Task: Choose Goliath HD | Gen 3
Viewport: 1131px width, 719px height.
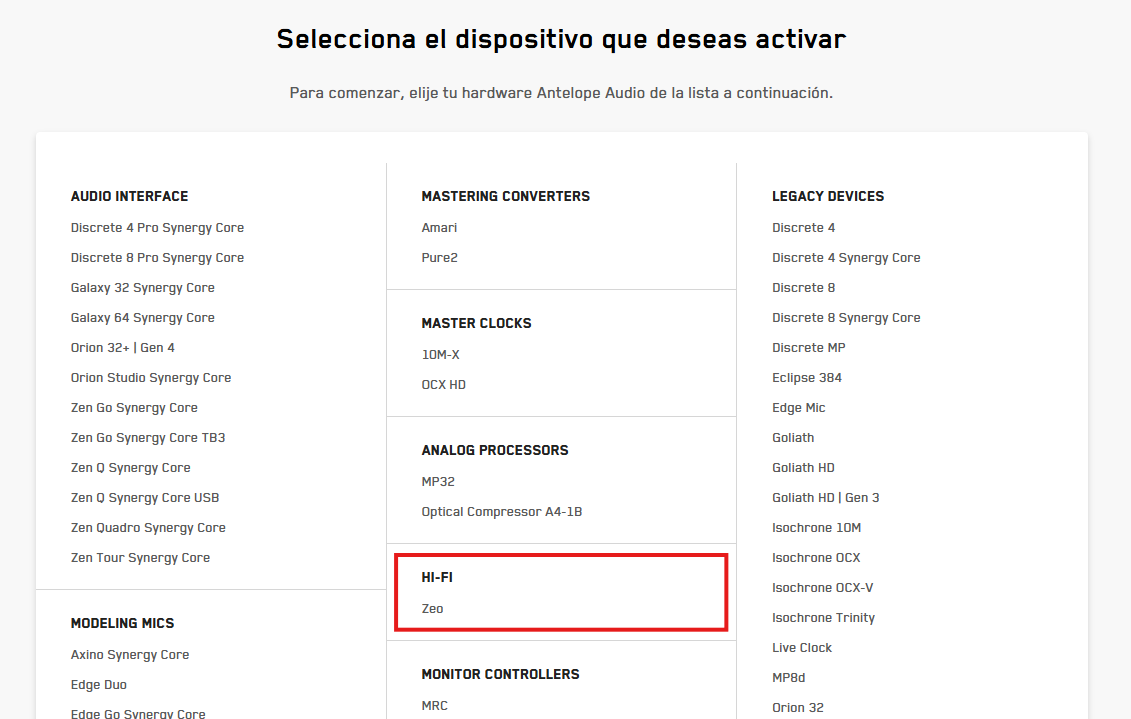Action: pos(825,498)
